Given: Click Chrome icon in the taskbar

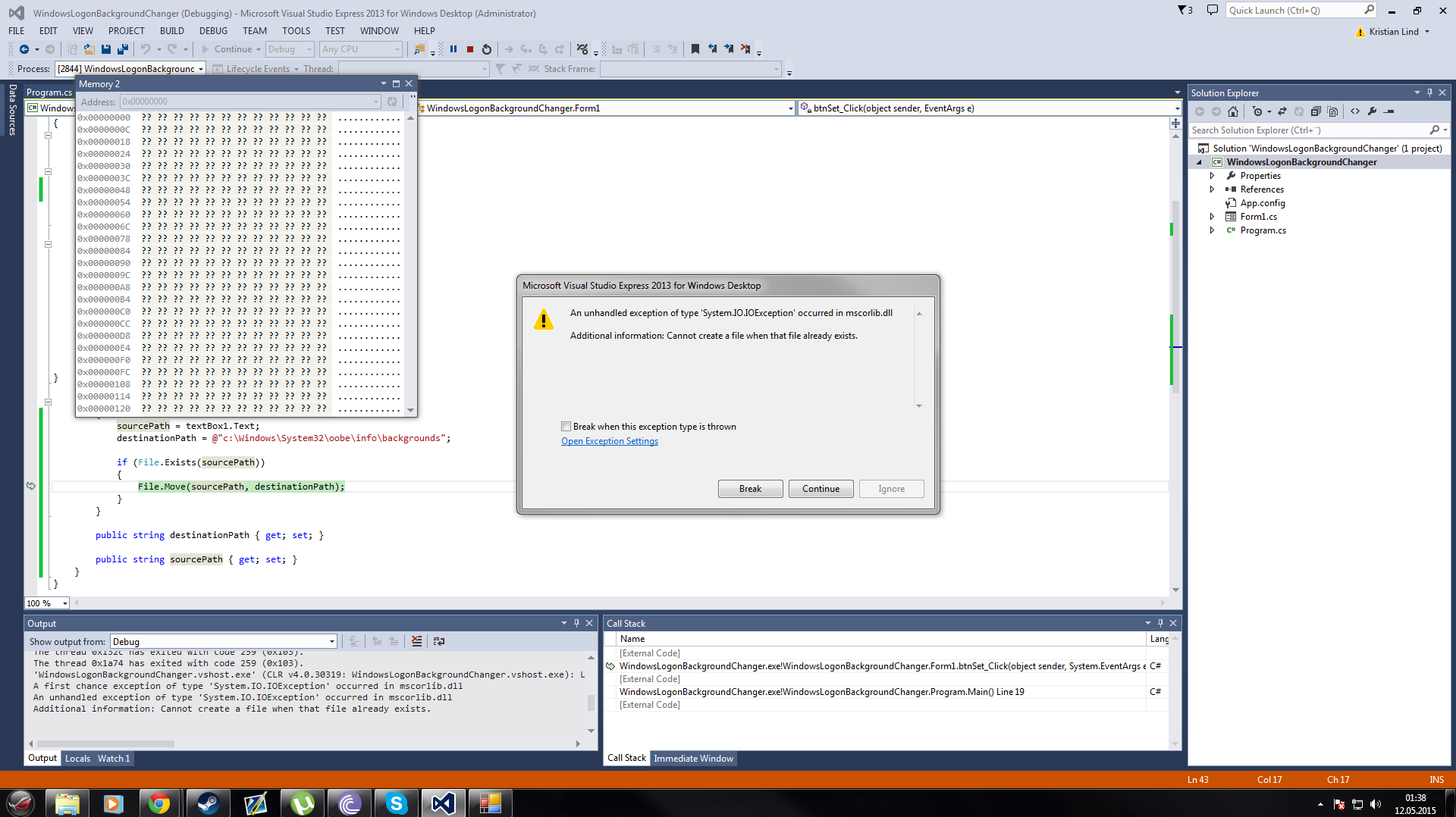Looking at the screenshot, I should (159, 803).
